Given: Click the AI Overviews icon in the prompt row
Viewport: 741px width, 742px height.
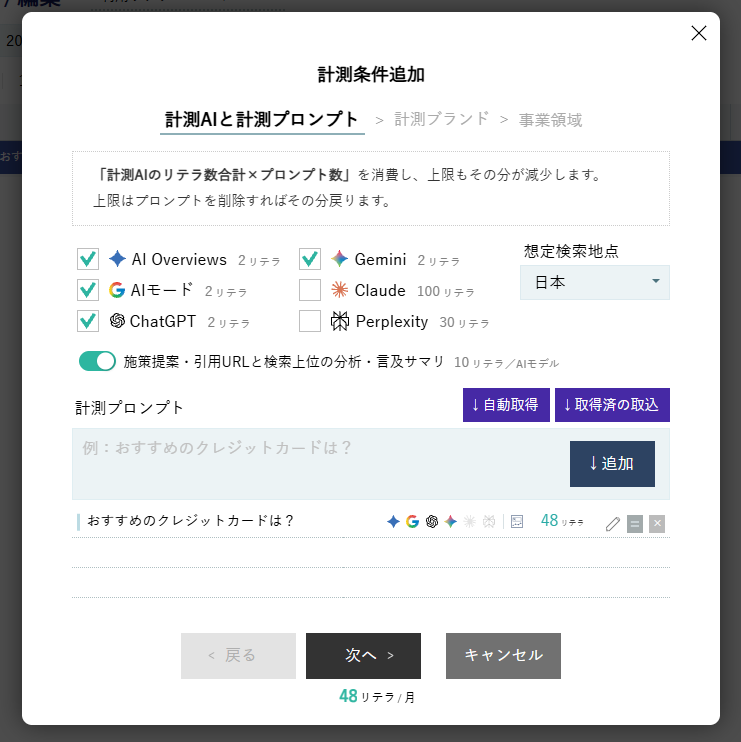Looking at the screenshot, I should point(393,521).
